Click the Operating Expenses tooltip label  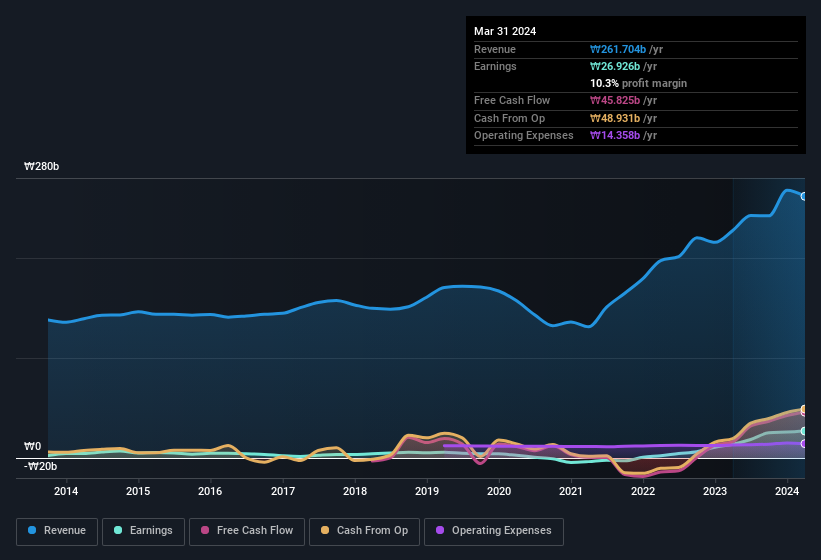524,136
